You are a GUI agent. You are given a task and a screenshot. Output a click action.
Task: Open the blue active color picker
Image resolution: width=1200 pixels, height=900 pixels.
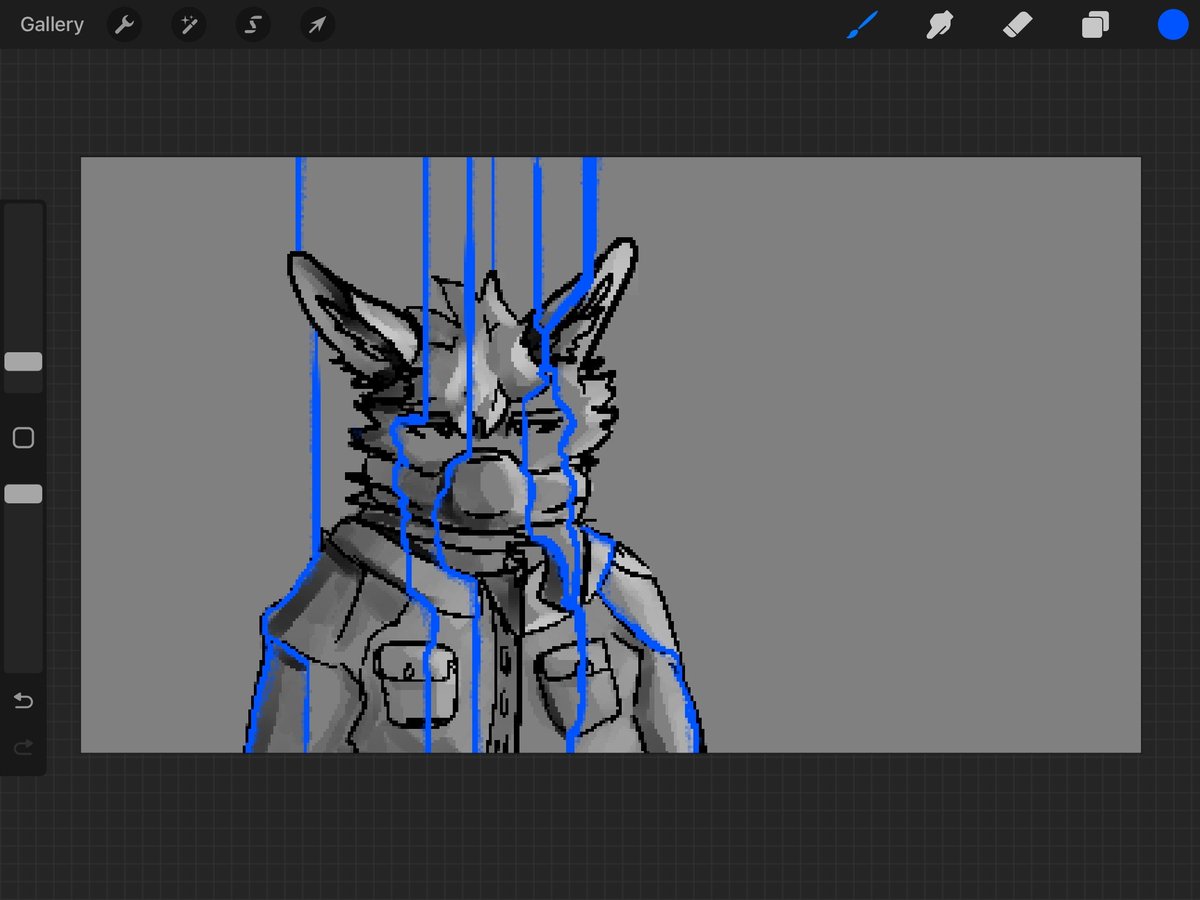pos(1173,25)
